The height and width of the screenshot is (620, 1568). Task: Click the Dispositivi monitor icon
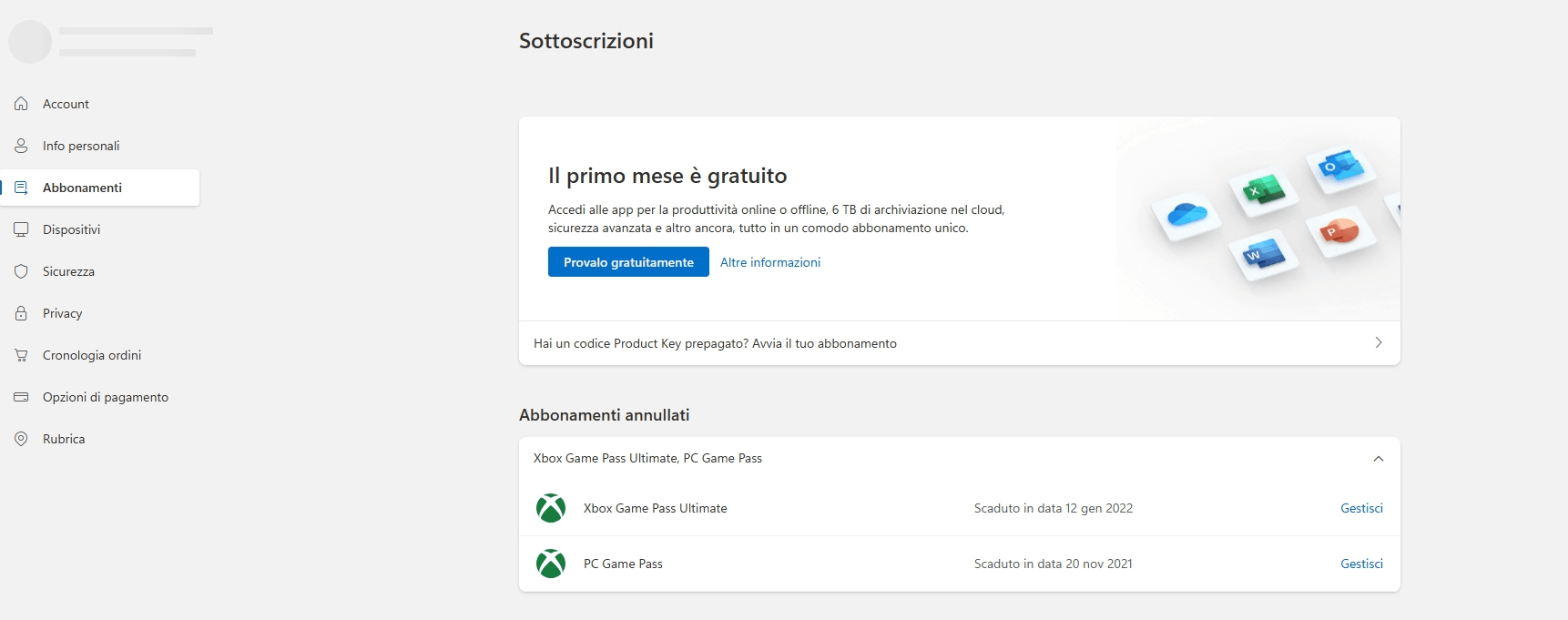click(x=21, y=229)
